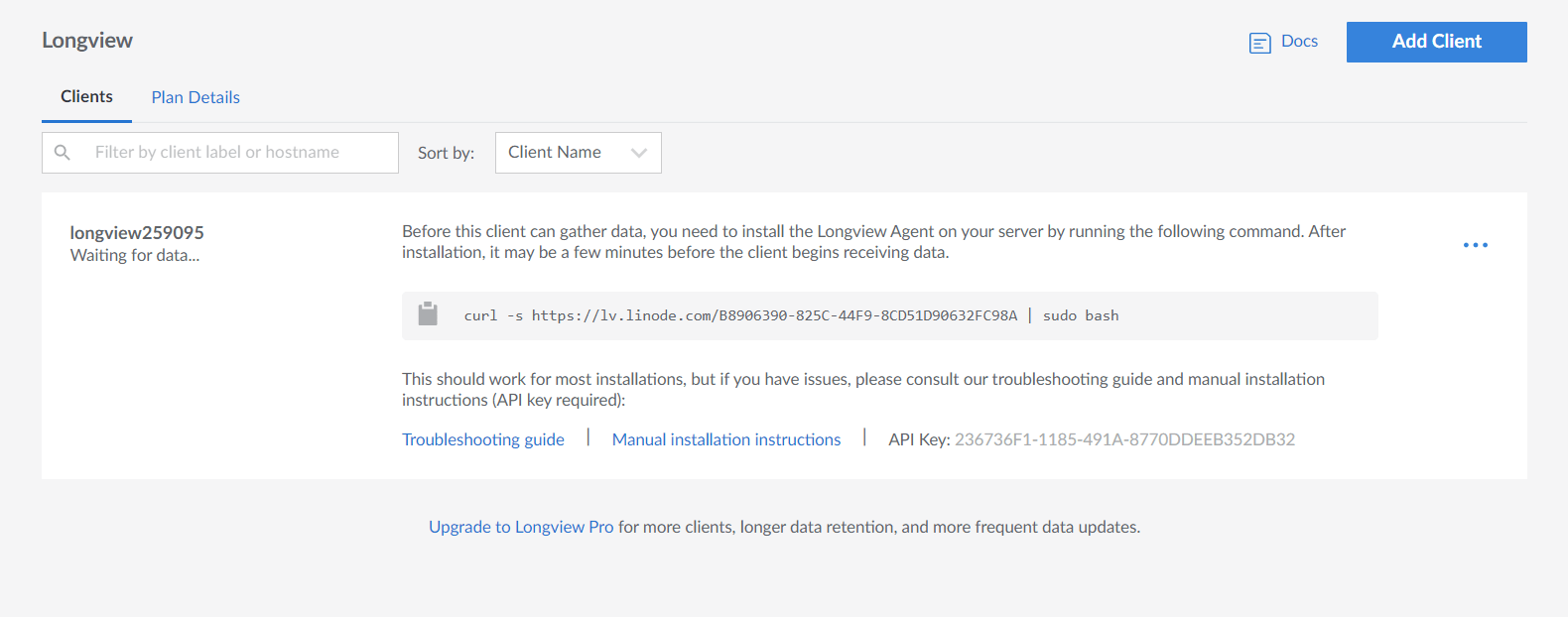Follow the Upgrade to Longview Pro link
The image size is (1568, 617).
(x=521, y=527)
